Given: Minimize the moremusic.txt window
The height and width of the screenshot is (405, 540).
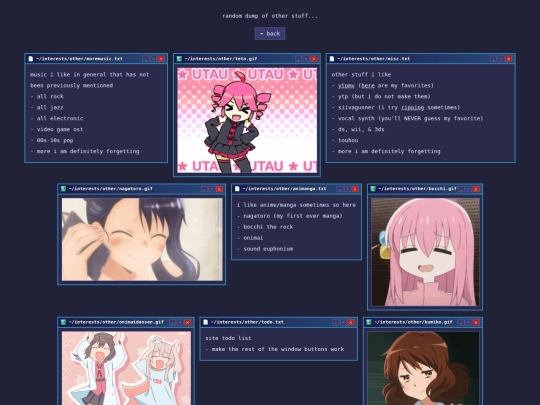Looking at the screenshot, I should (x=146, y=59).
